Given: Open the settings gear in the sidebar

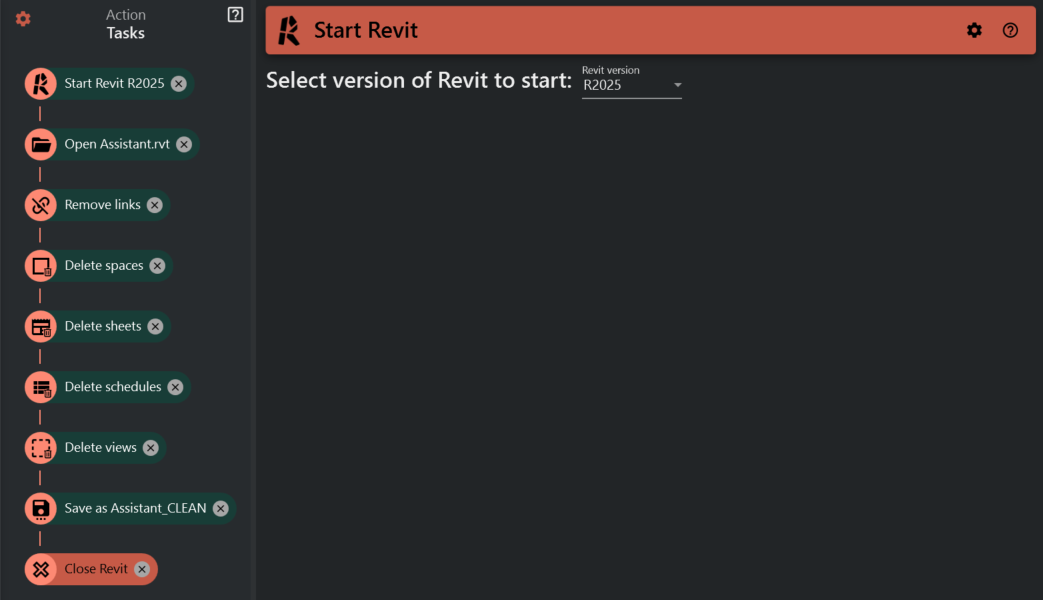Looking at the screenshot, I should click(x=22, y=18).
